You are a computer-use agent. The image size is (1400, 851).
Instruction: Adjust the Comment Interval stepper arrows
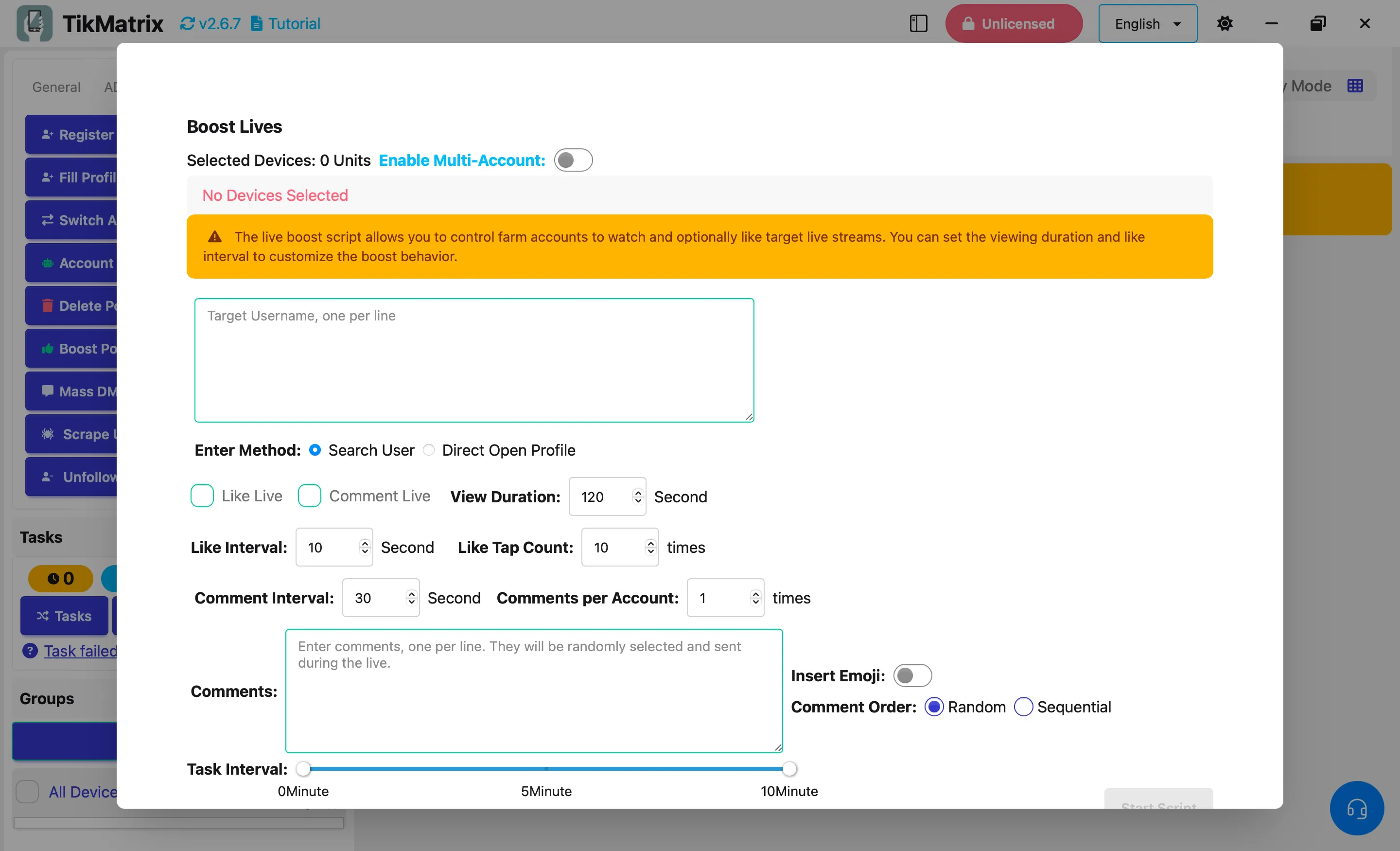tap(411, 598)
